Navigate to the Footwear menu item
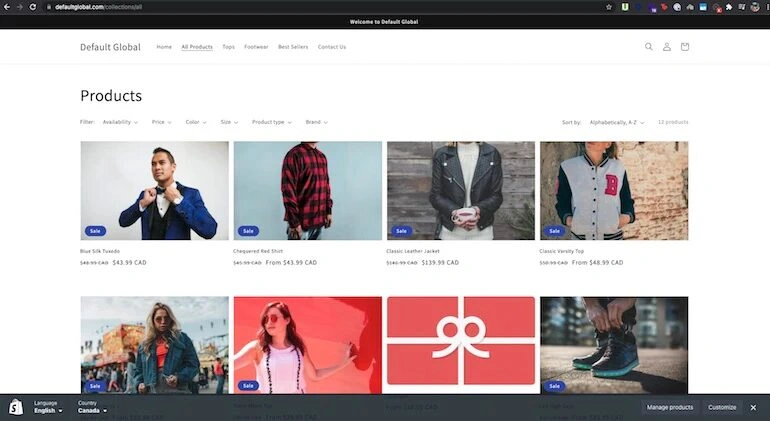770x421 pixels. click(256, 47)
